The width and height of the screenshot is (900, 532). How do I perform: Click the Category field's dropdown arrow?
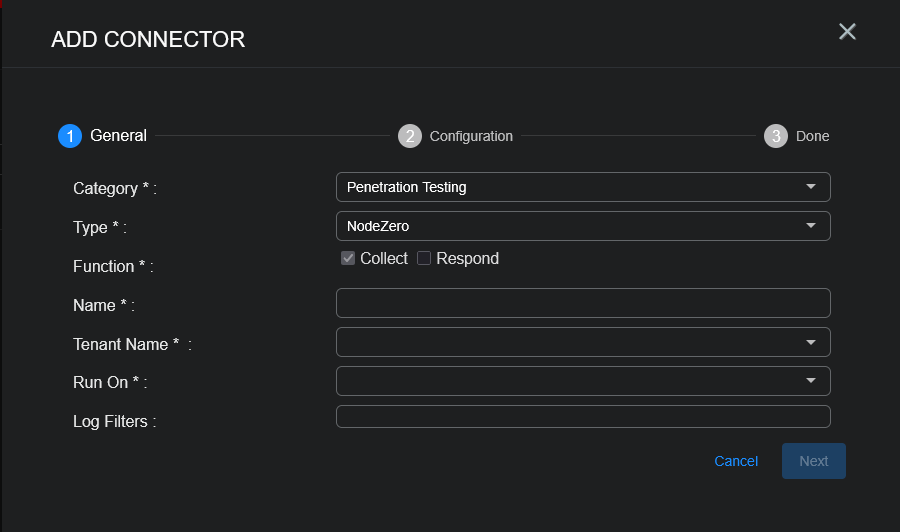[x=810, y=187]
